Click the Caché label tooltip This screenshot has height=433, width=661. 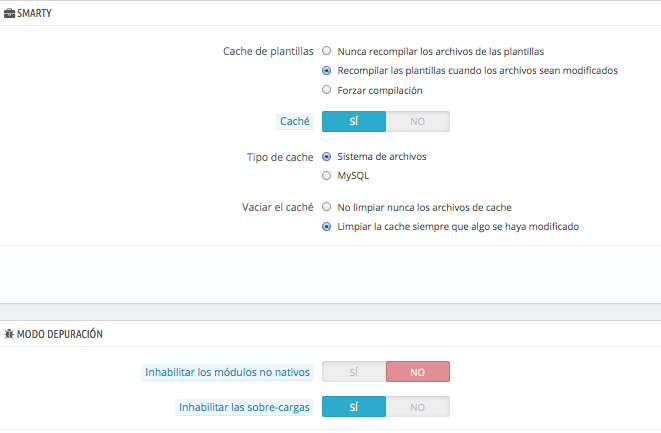(295, 121)
